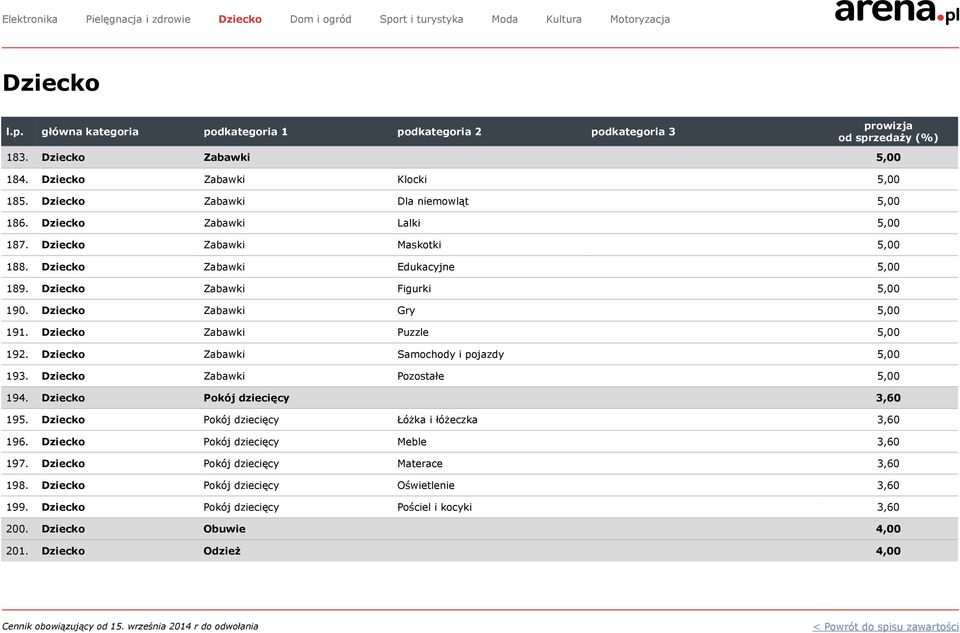Click row number 201.

click(x=17, y=551)
